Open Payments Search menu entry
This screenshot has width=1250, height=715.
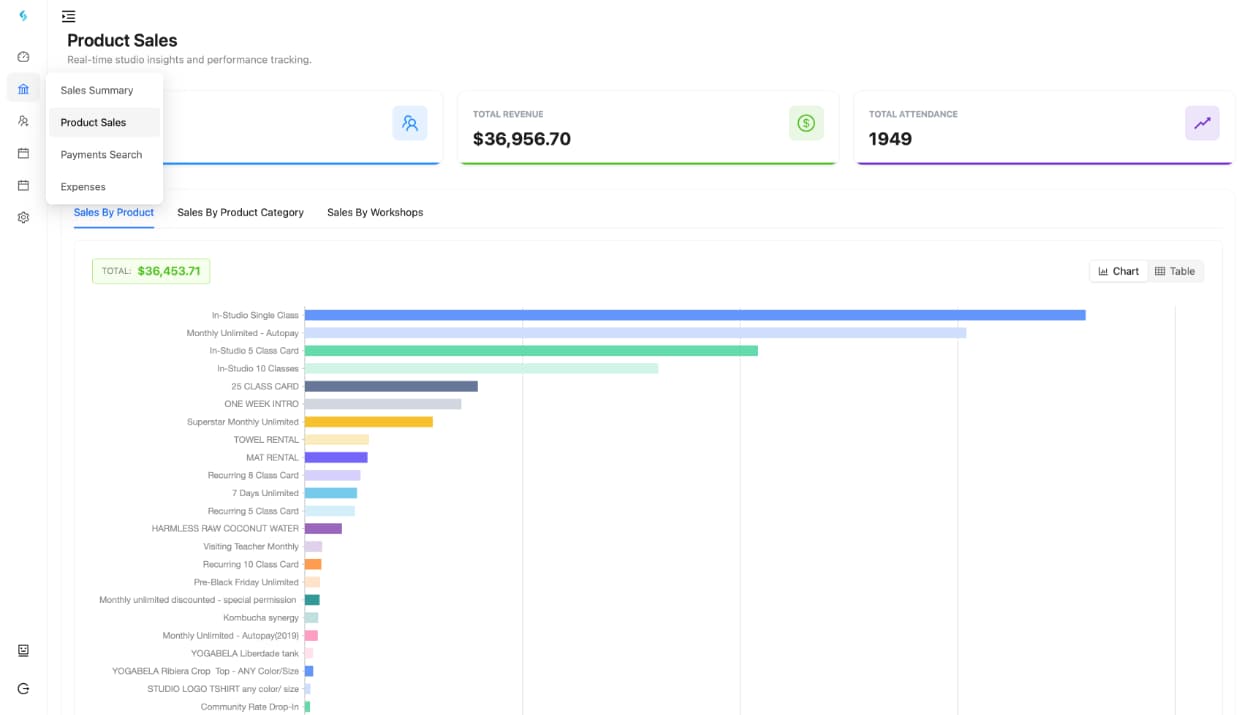[x=101, y=155]
